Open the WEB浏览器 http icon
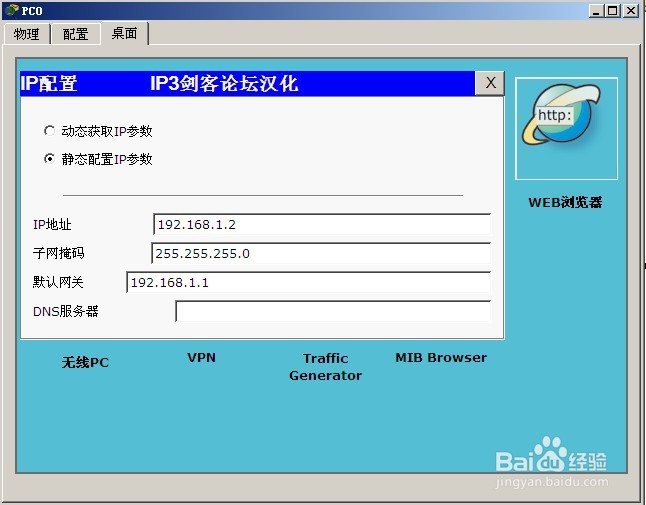Screen dimensions: 646x505 (x=566, y=129)
